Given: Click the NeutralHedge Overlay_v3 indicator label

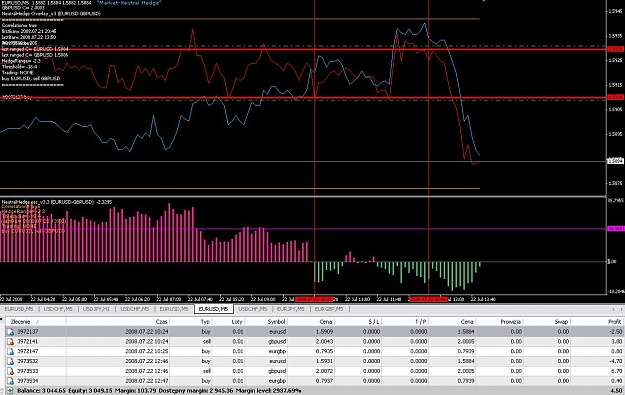Looking at the screenshot, I should click(51, 14).
